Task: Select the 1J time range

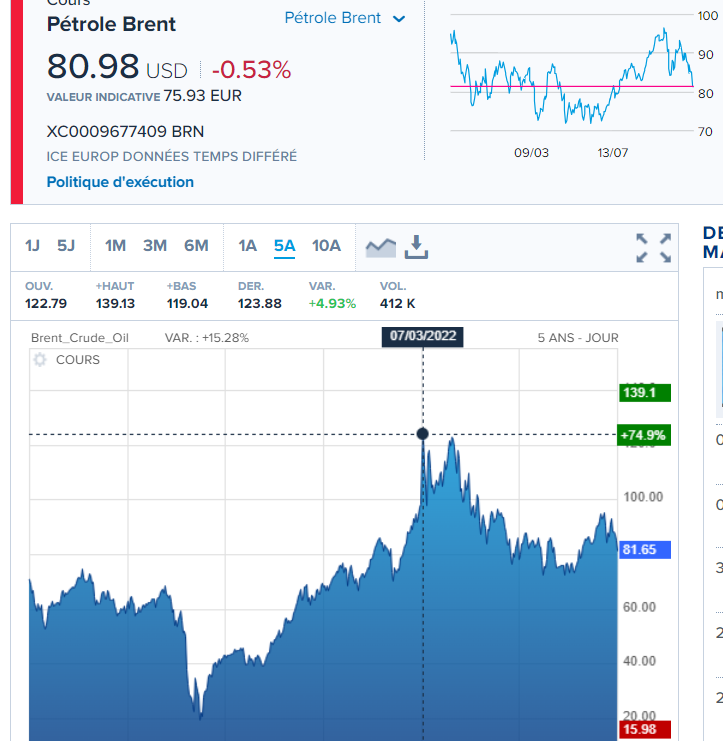Action: [32, 246]
